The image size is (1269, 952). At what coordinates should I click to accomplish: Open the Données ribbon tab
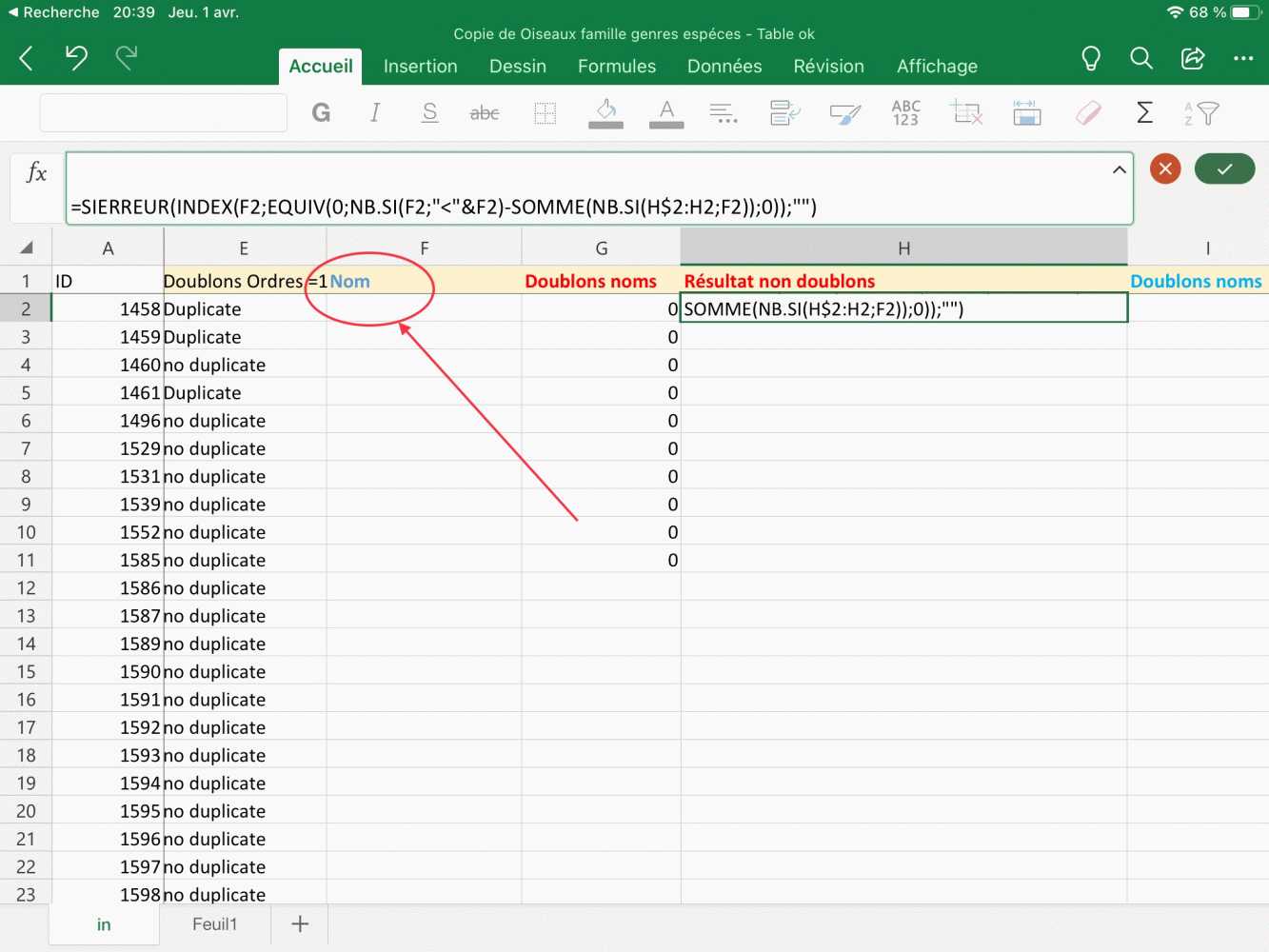tap(724, 66)
